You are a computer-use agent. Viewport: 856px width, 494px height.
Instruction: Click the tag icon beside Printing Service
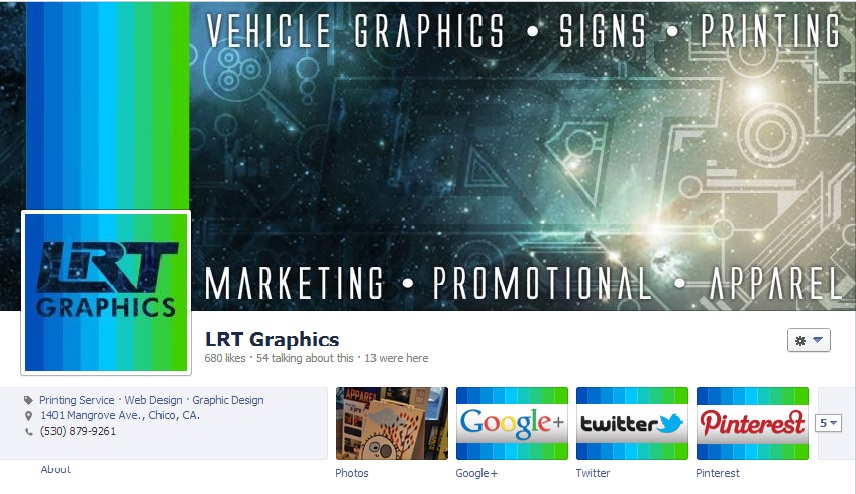click(x=28, y=400)
